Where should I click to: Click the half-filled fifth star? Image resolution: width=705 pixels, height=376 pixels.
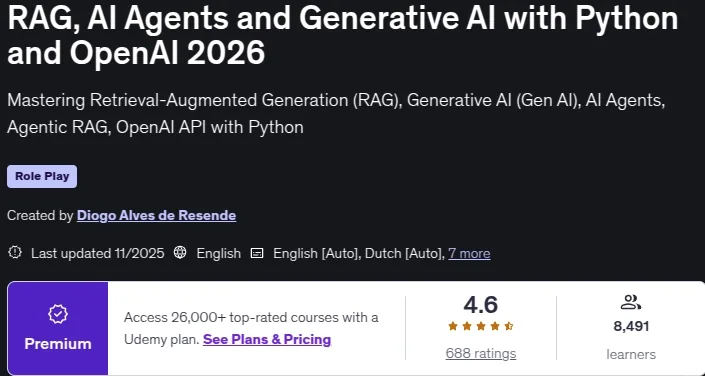(509, 326)
